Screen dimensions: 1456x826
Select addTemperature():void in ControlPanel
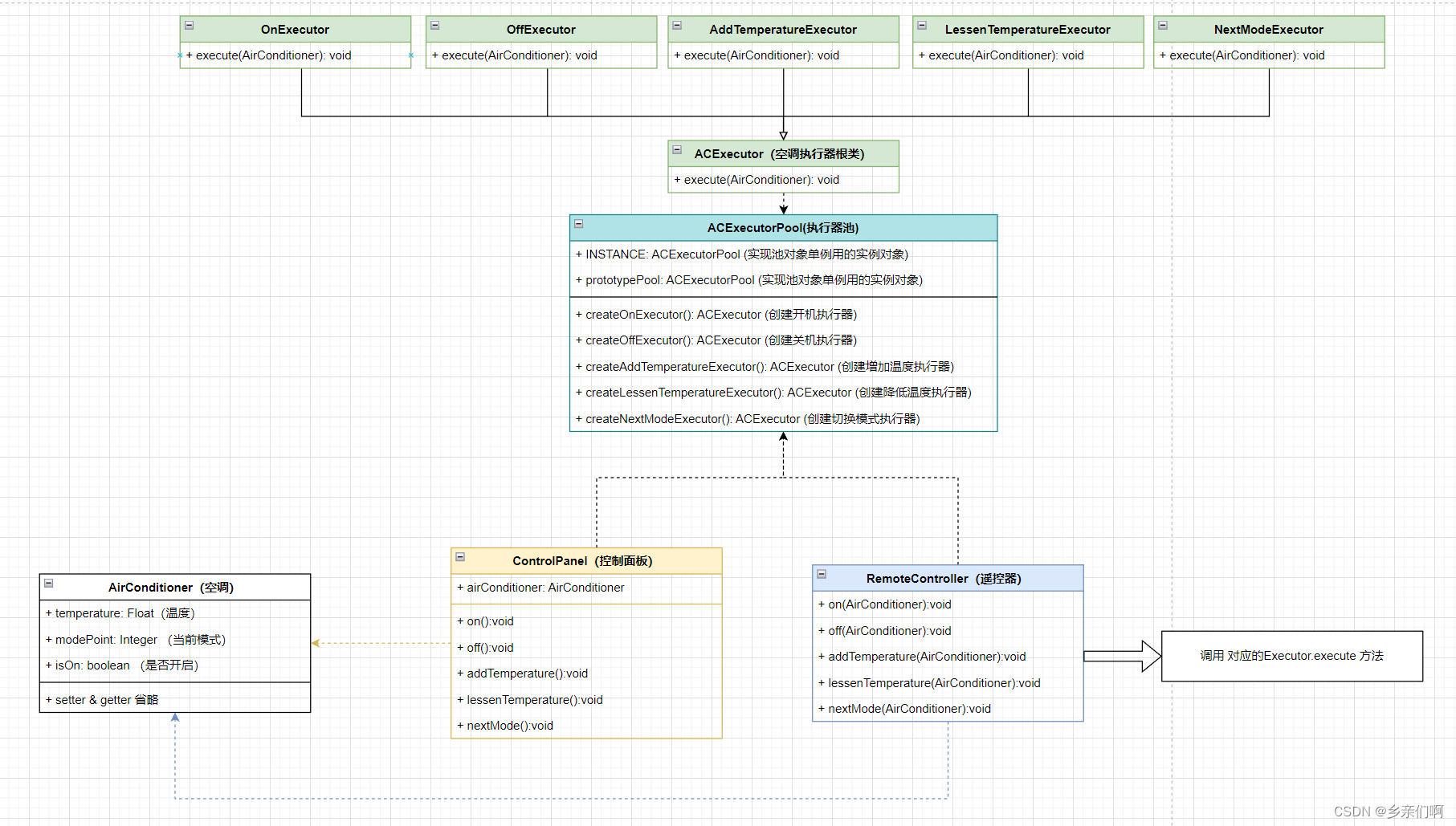pos(587,673)
